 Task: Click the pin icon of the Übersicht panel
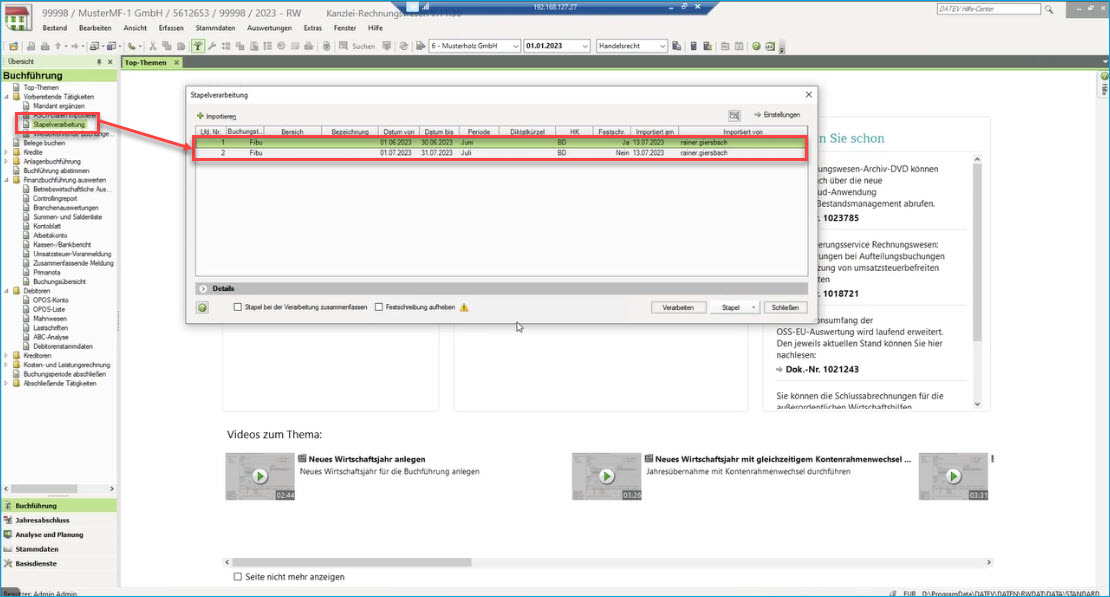pyautogui.click(x=99, y=62)
